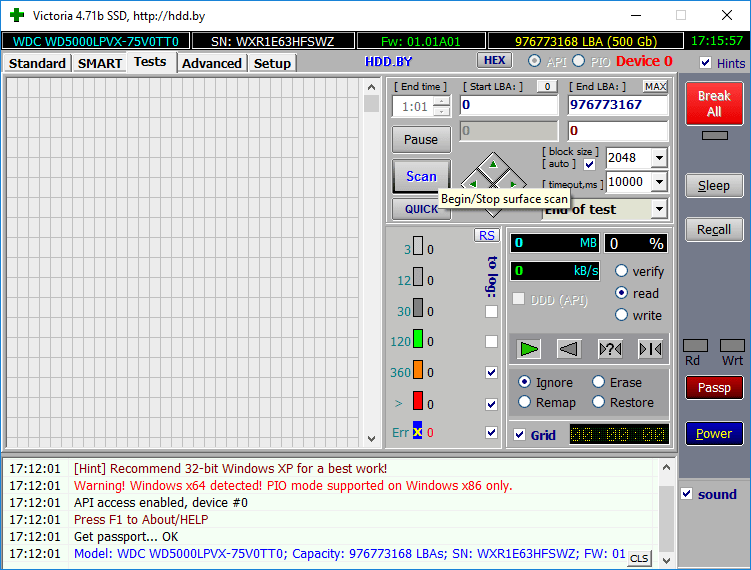Switch to the SMART tab
The image size is (751, 570).
(100, 63)
